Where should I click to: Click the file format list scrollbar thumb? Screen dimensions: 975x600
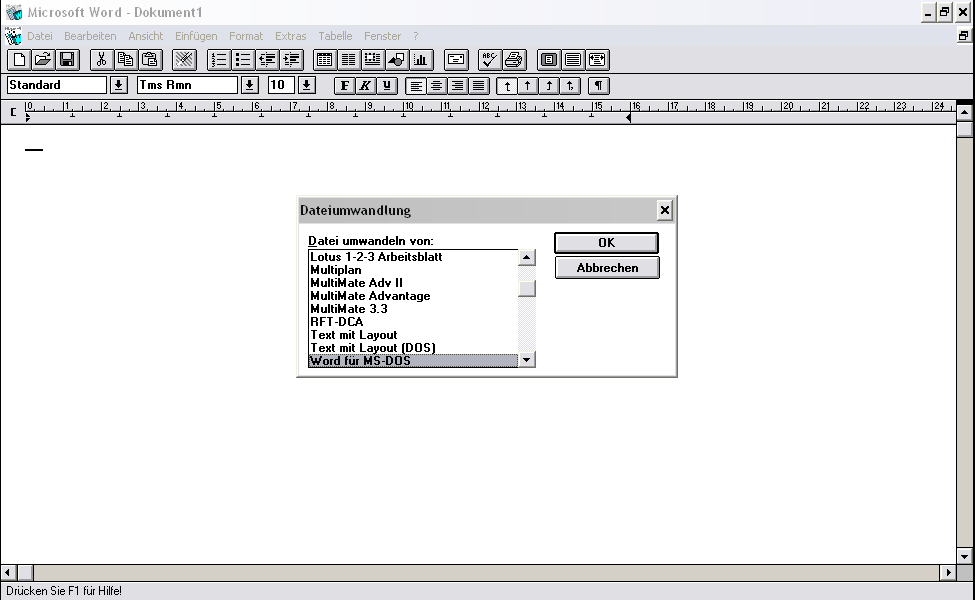527,289
